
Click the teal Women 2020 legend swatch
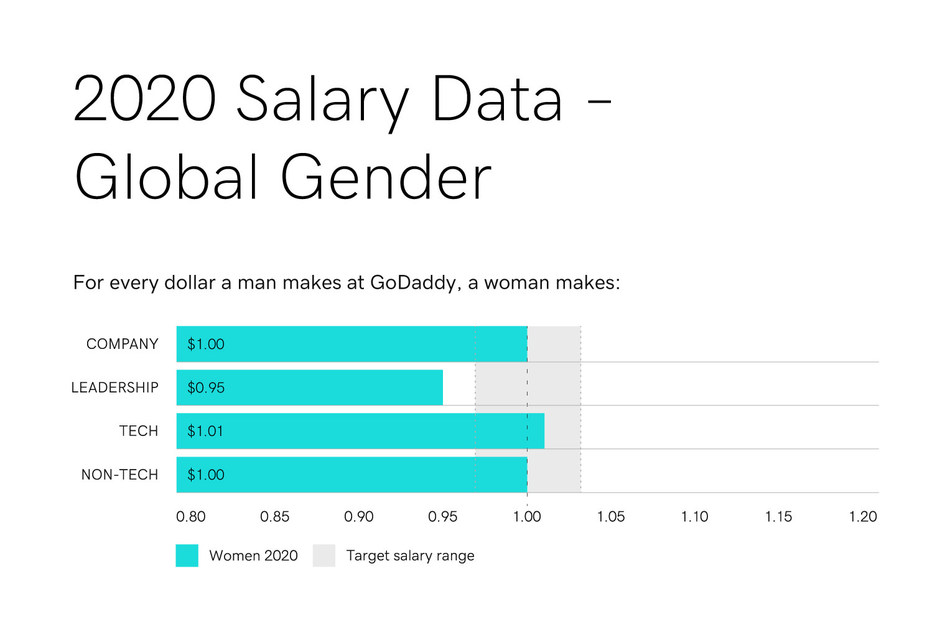click(x=187, y=556)
